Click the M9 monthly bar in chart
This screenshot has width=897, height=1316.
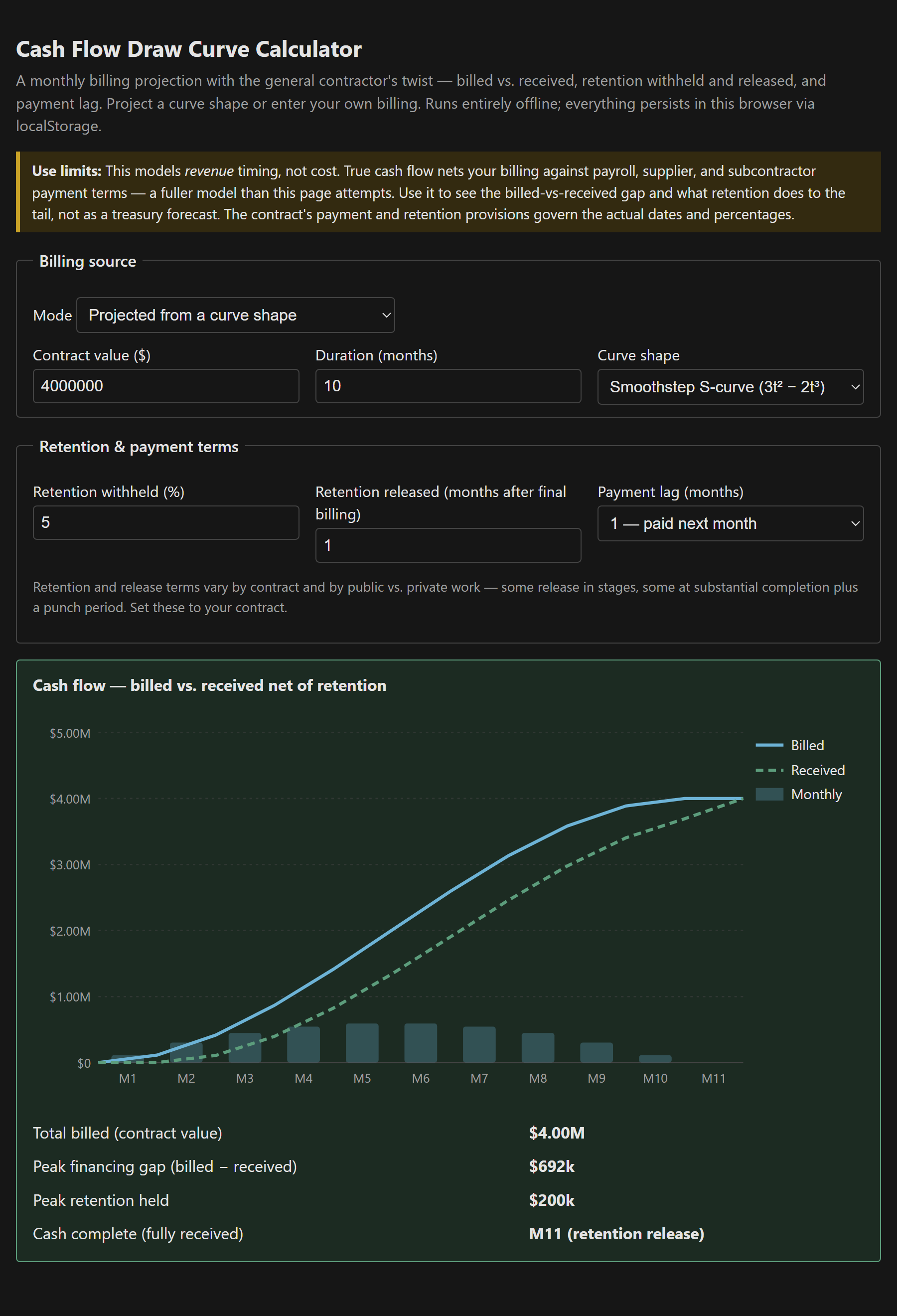click(x=597, y=1052)
